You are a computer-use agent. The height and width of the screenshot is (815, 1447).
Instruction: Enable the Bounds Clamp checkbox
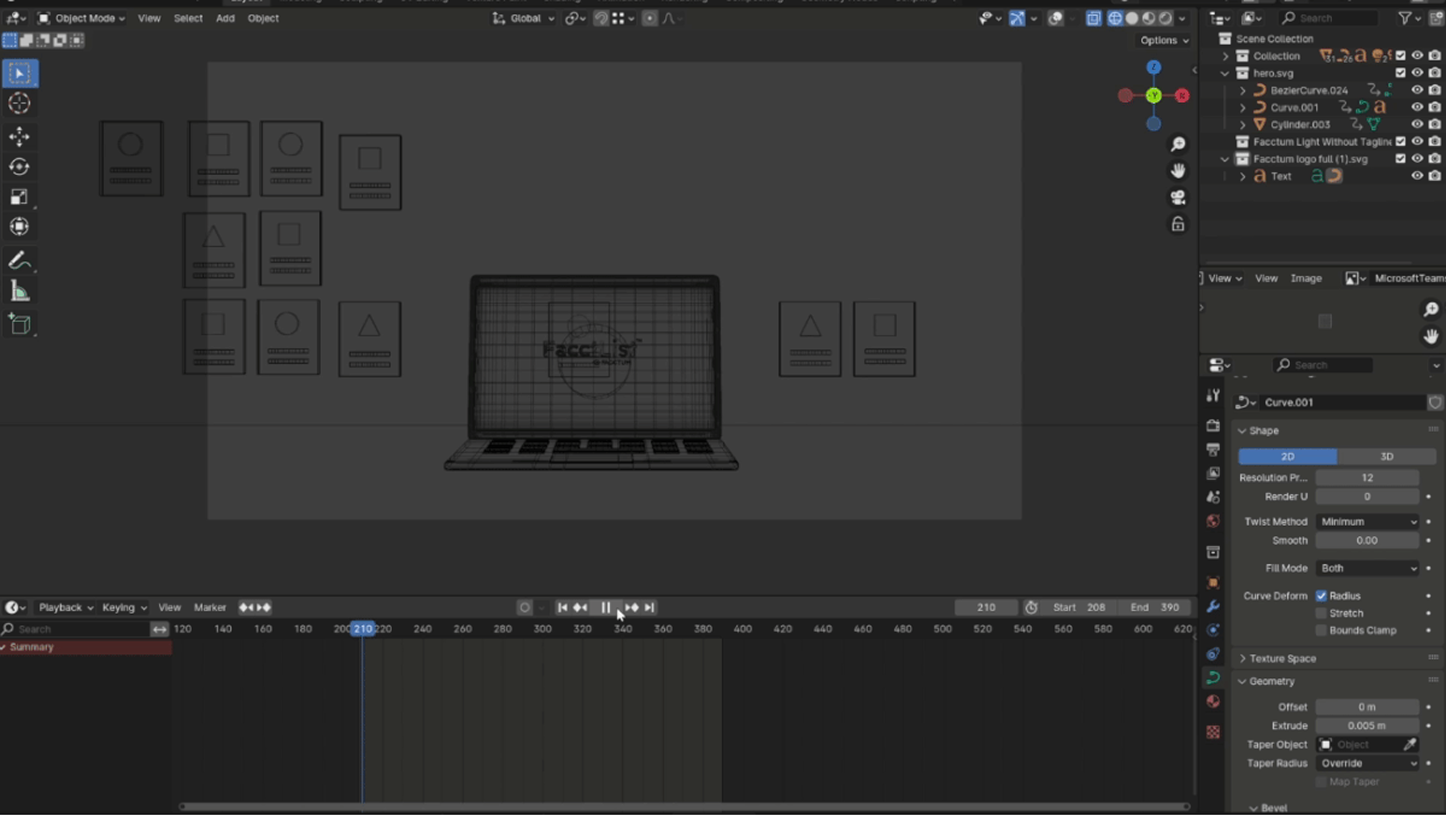click(1321, 630)
